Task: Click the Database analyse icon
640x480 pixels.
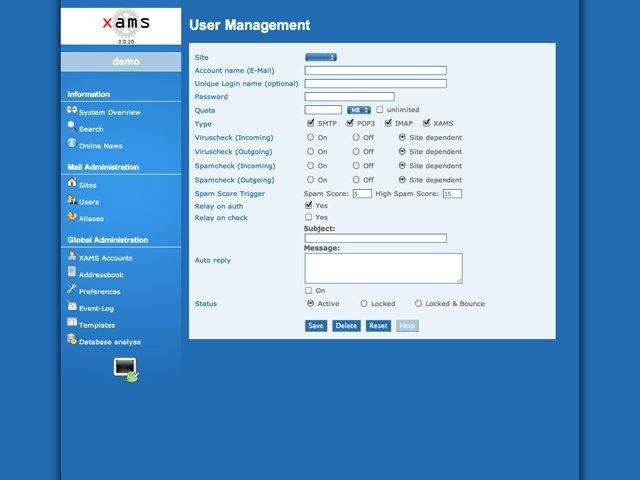Action: 72,339
